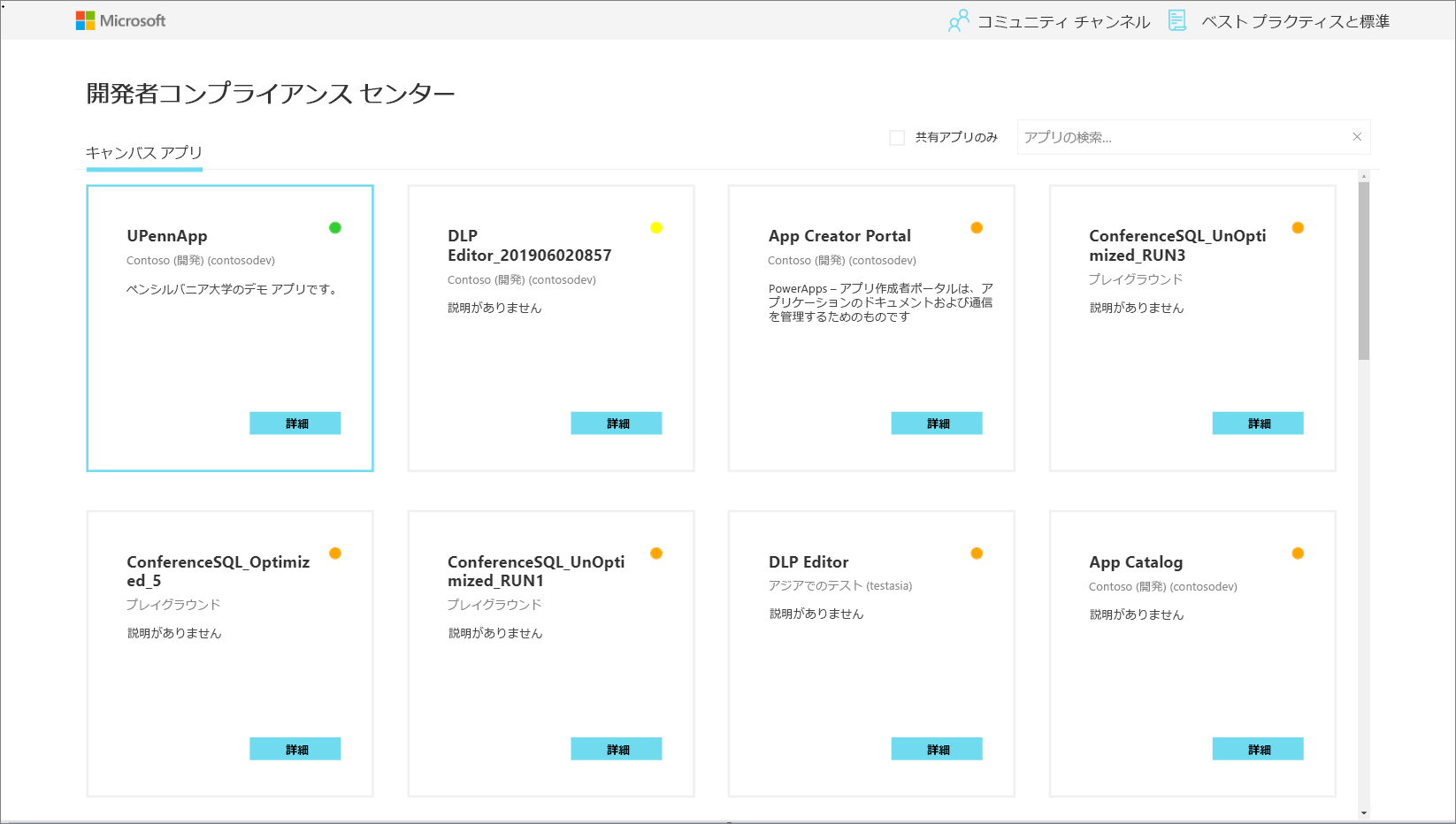Switch to the キャンバス アプリ tab
Screen dimensions: 1456x824
(x=143, y=152)
